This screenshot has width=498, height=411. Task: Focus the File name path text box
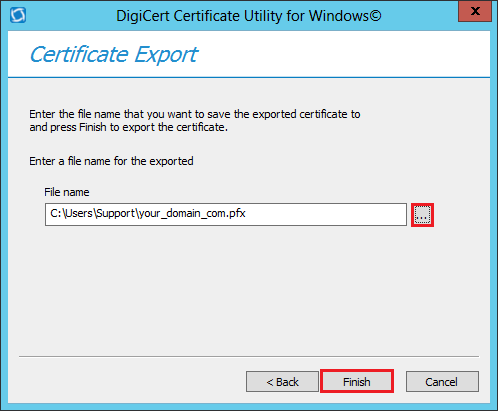click(x=226, y=215)
